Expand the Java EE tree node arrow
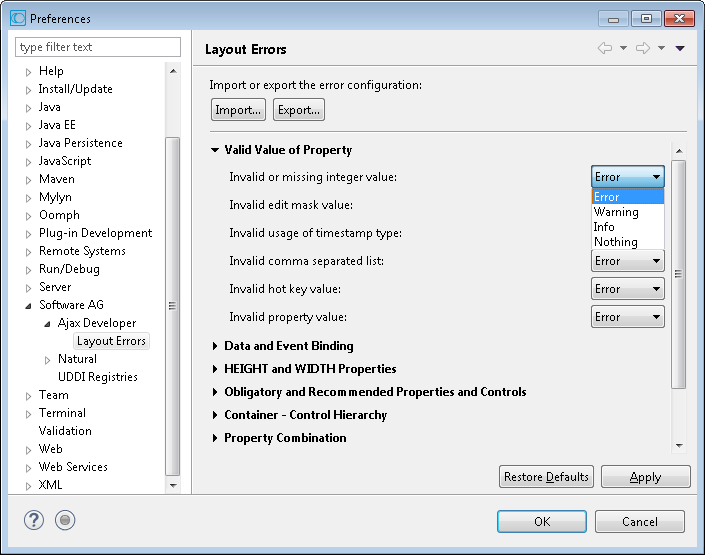Image resolution: width=705 pixels, height=555 pixels. tap(28, 126)
